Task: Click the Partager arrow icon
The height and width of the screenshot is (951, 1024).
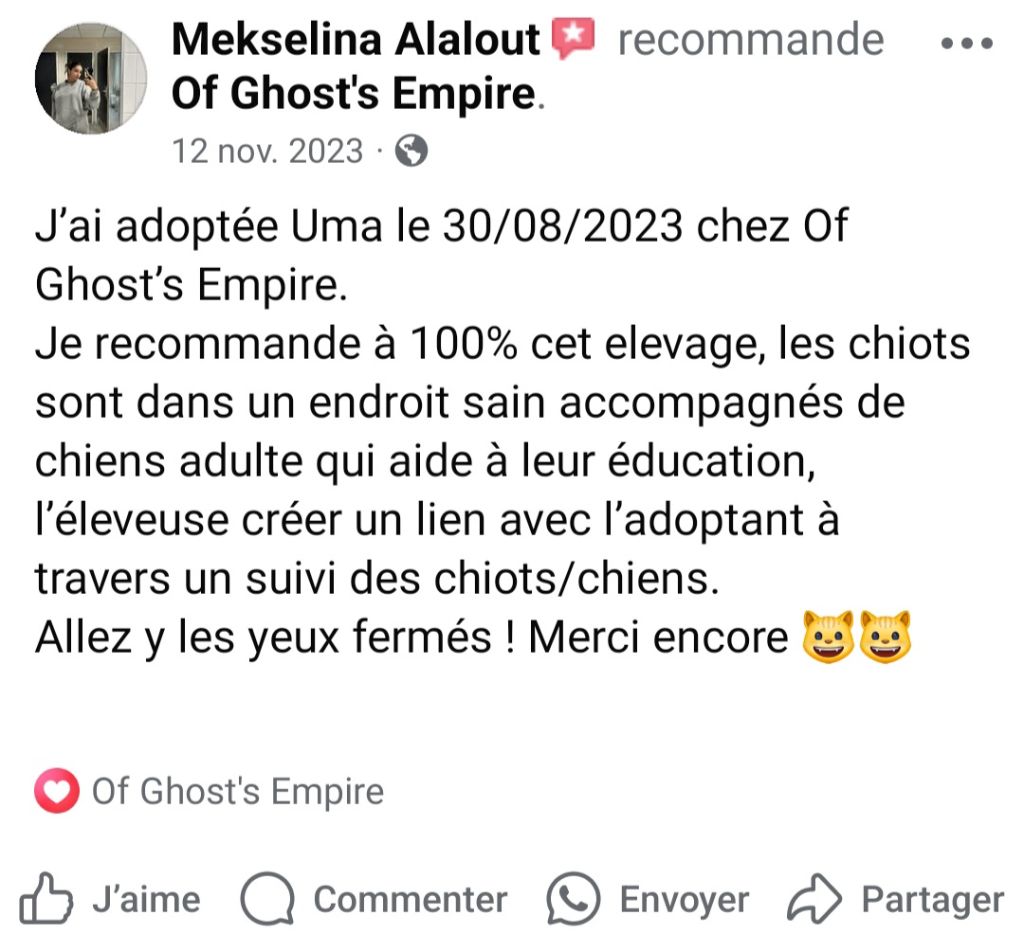Action: tap(814, 899)
